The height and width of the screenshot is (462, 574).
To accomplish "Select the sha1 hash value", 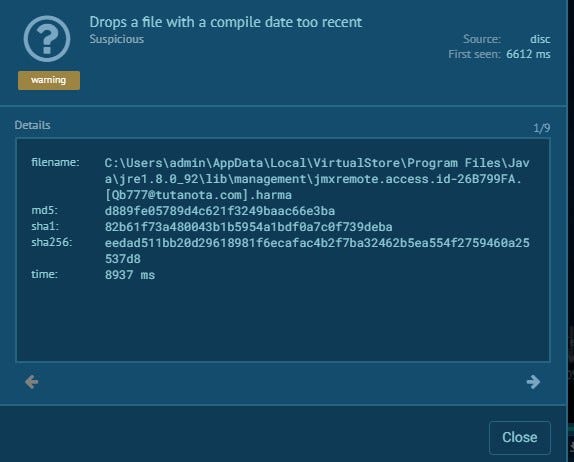I will 249,227.
